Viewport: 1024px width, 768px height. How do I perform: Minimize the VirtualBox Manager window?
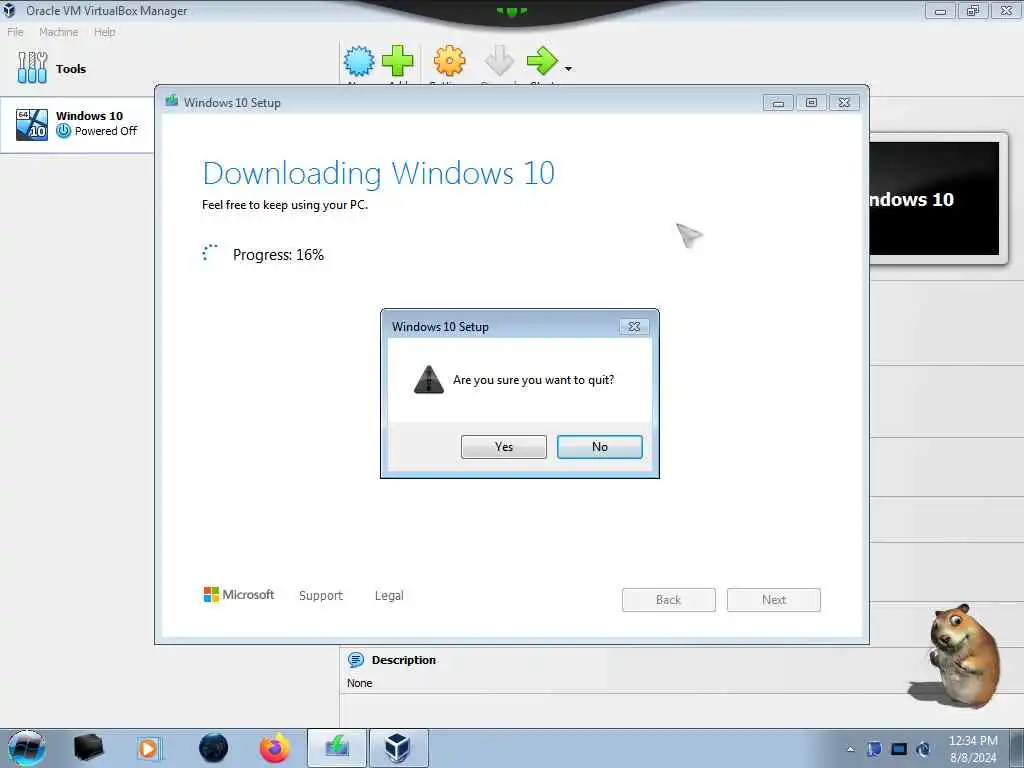click(x=940, y=11)
